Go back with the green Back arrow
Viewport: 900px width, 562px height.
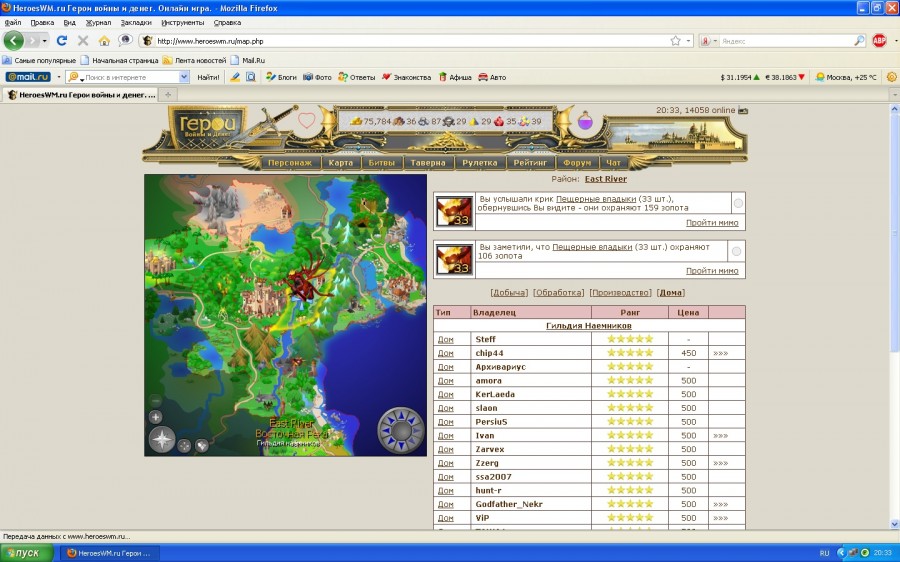tap(13, 41)
